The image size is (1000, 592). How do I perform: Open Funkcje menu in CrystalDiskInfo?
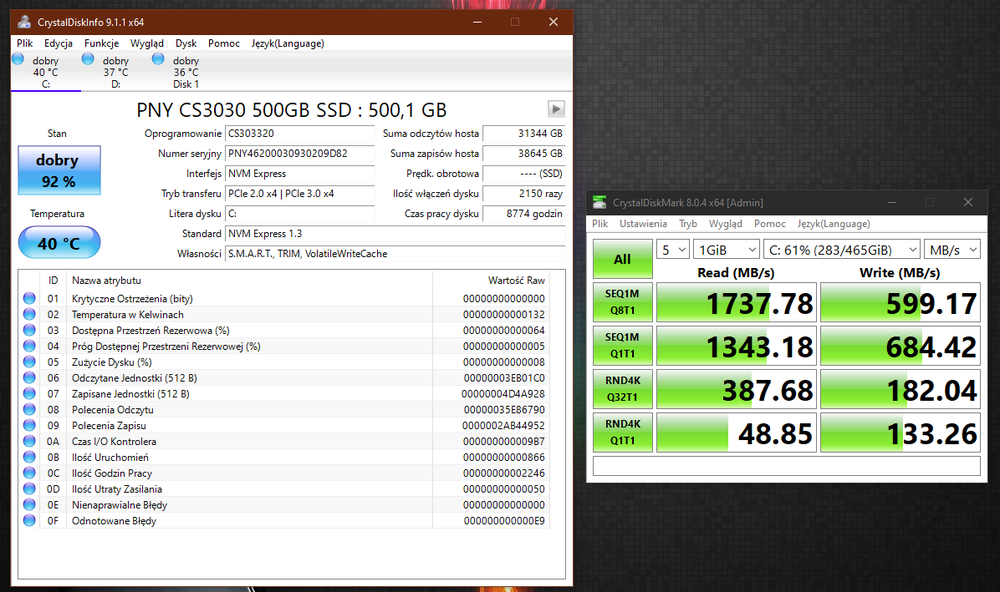click(101, 43)
